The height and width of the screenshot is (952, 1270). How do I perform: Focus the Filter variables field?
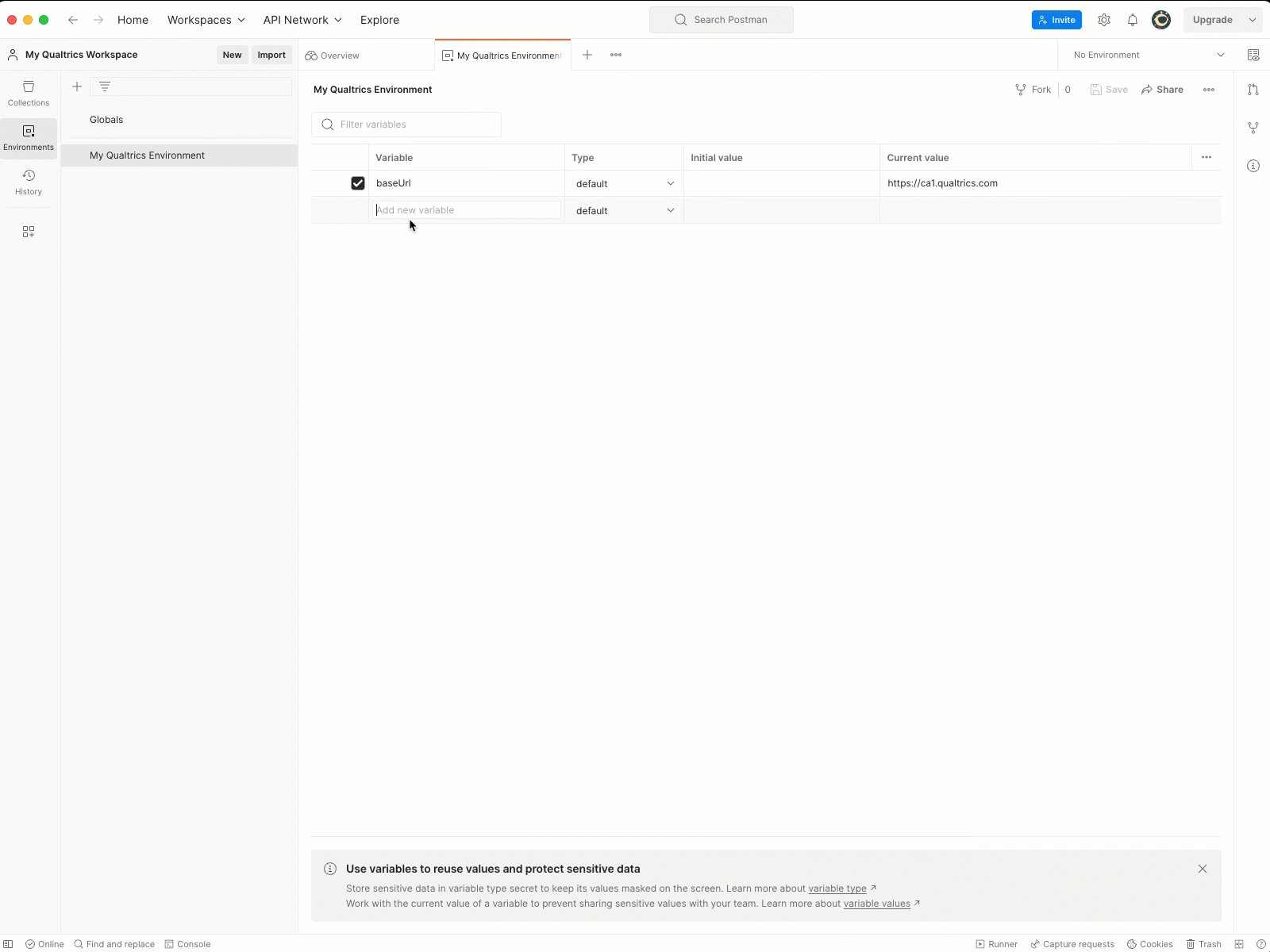pos(406,125)
